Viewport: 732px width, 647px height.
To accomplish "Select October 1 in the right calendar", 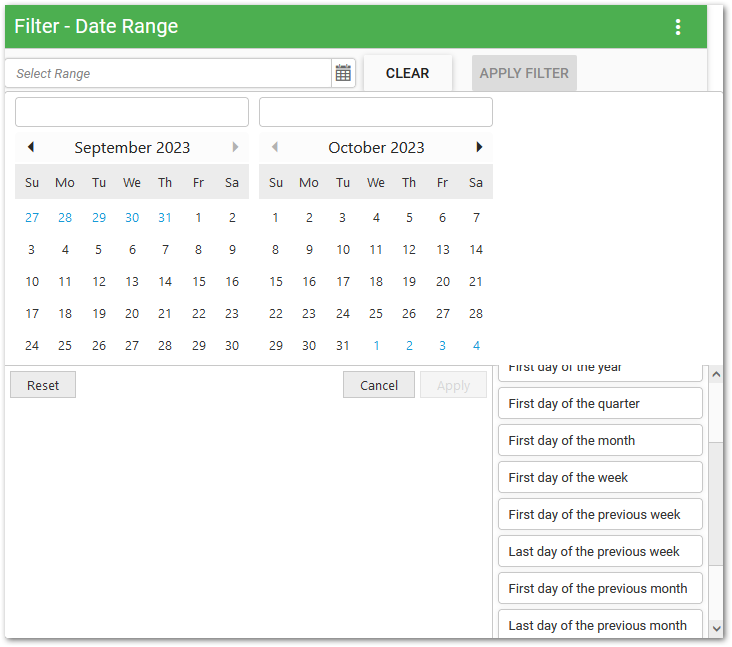I will point(275,218).
